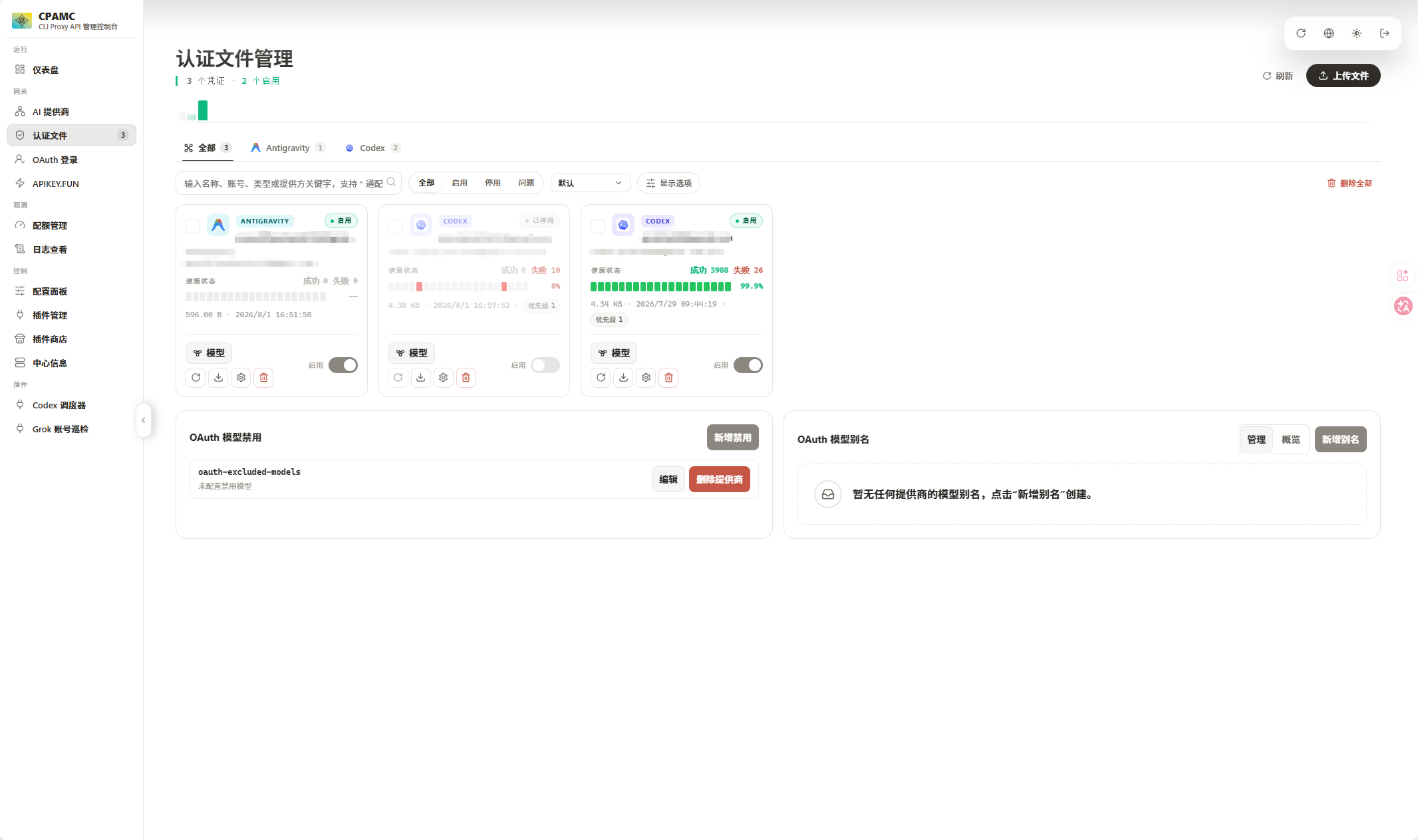Click the Codex logo on enabled card
Screen dimensions: 1418x840
click(x=623, y=225)
